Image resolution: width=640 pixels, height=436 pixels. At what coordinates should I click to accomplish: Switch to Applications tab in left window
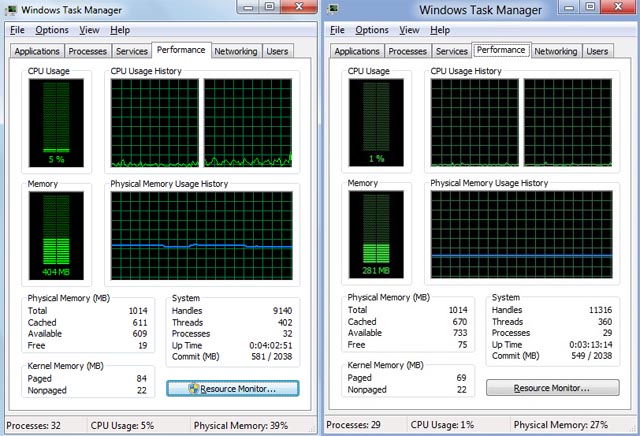coord(37,51)
